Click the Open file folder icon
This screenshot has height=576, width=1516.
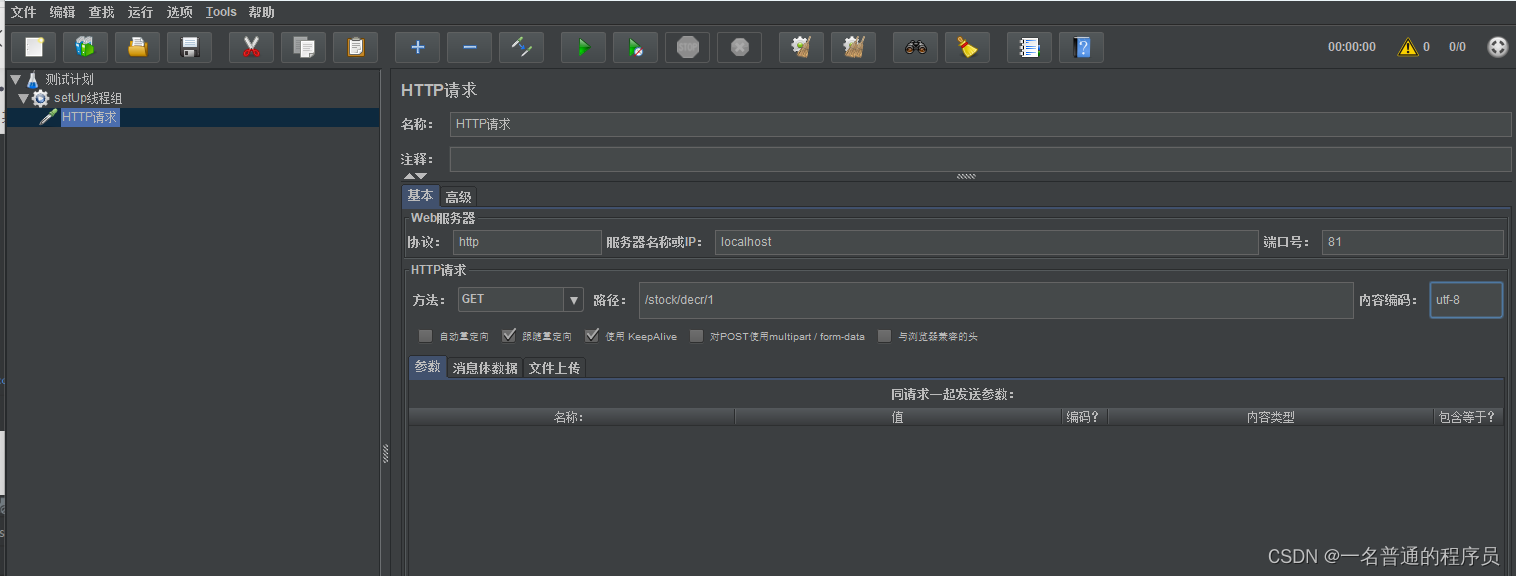138,47
